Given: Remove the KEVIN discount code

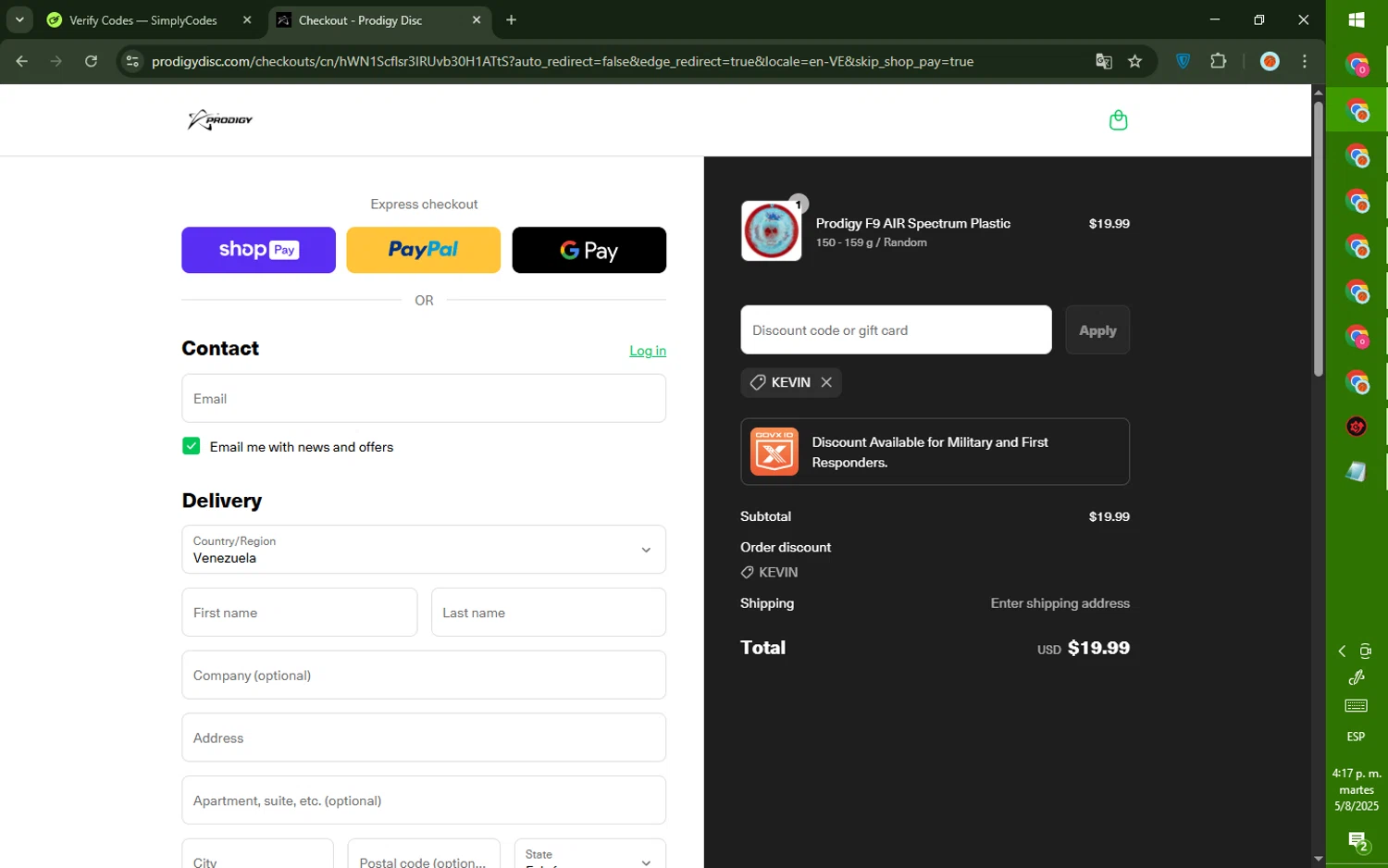Looking at the screenshot, I should 826,382.
